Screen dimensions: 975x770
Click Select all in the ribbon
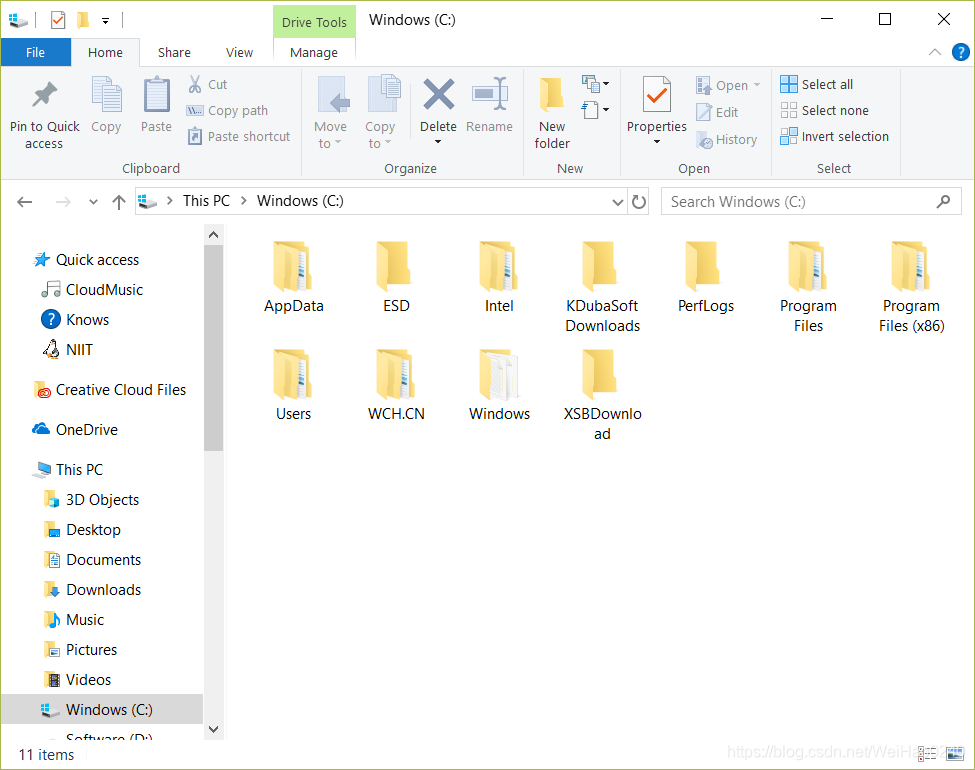point(816,84)
